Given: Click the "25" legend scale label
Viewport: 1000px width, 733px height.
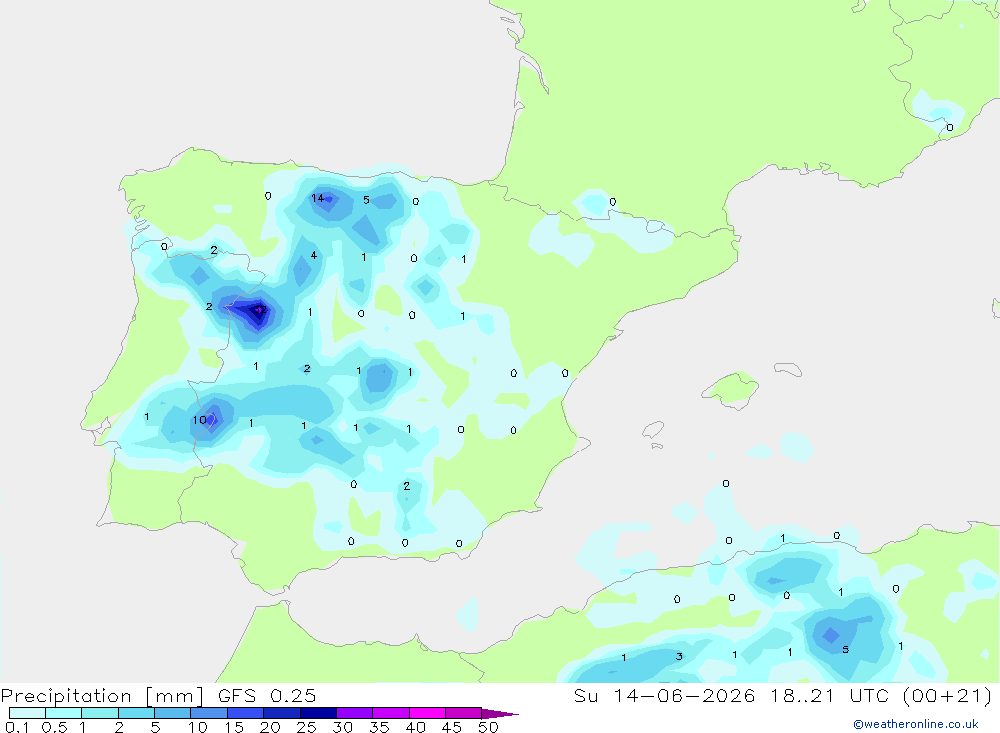Looking at the screenshot, I should (306, 727).
